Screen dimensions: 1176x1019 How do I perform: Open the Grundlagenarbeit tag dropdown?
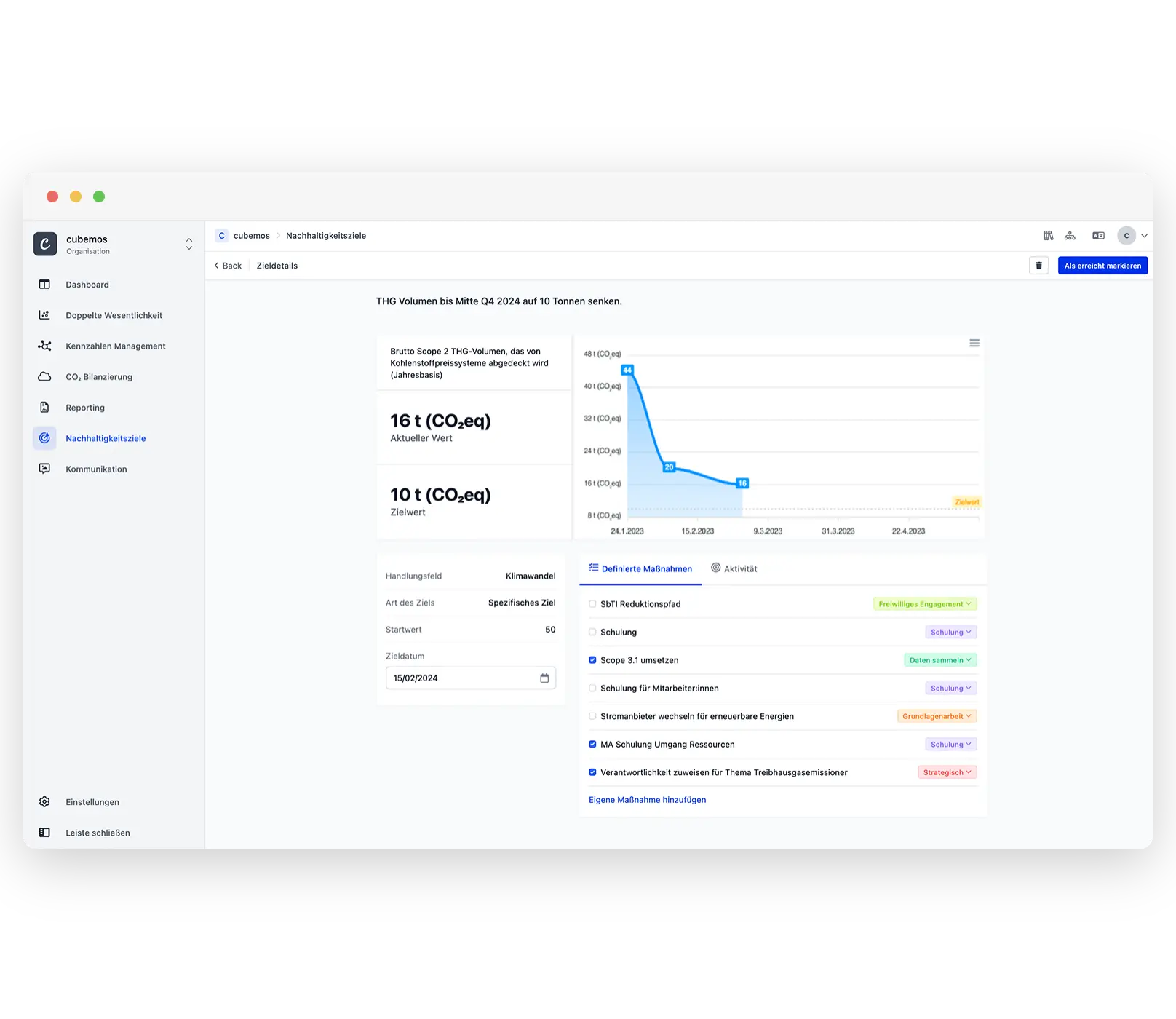937,716
